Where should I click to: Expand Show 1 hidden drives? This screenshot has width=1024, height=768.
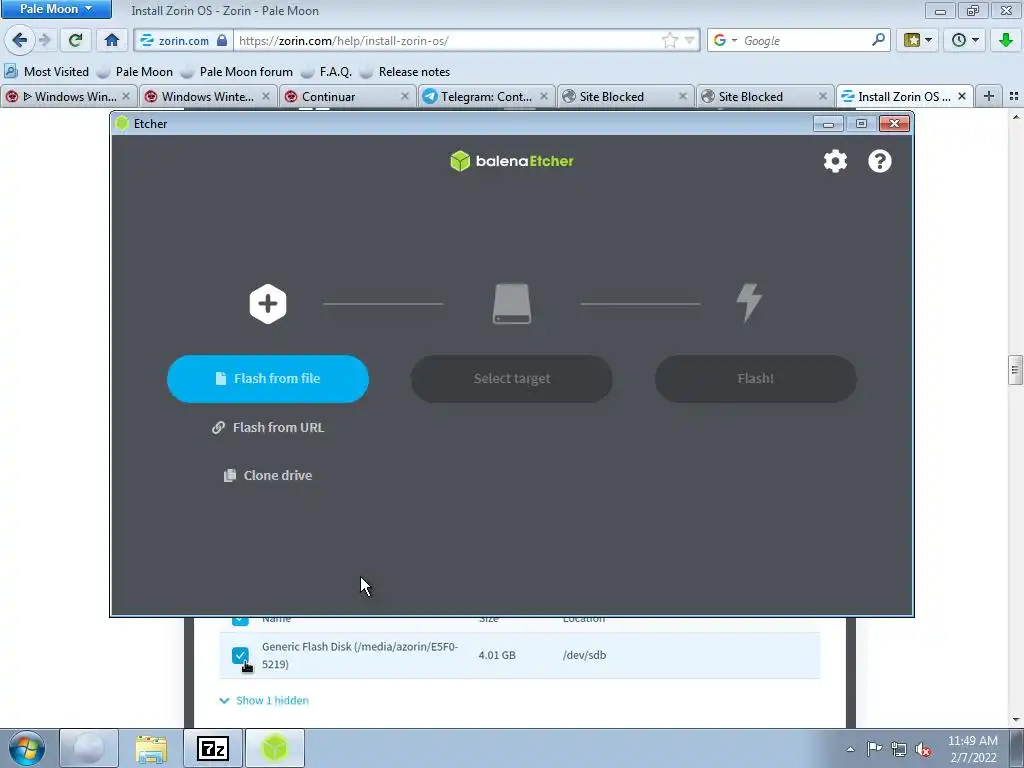point(264,700)
